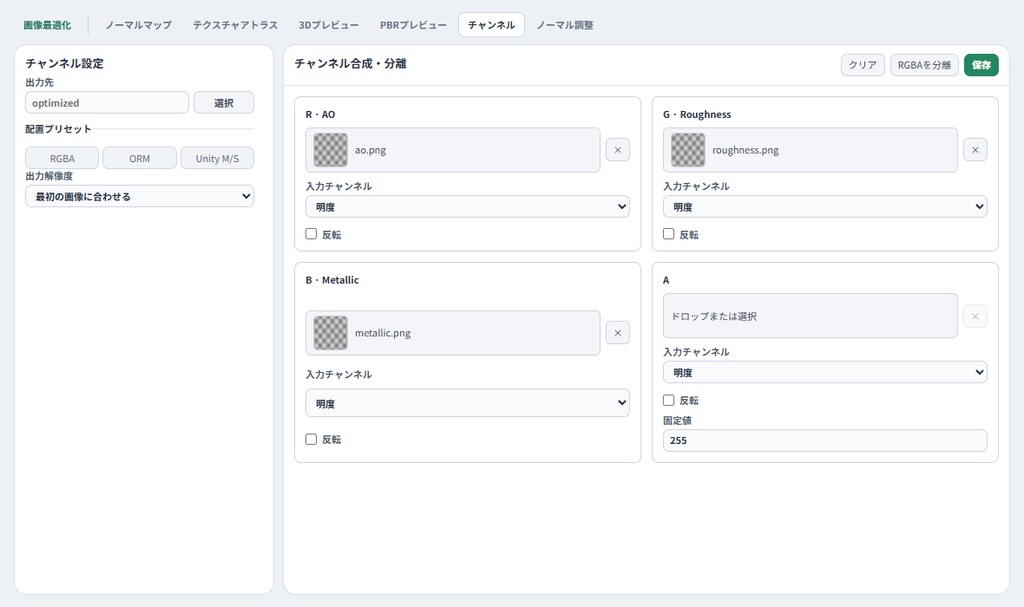1024x607 pixels.
Task: Open 入力チャンネル dropdown for G · Roughness
Action: coord(825,206)
